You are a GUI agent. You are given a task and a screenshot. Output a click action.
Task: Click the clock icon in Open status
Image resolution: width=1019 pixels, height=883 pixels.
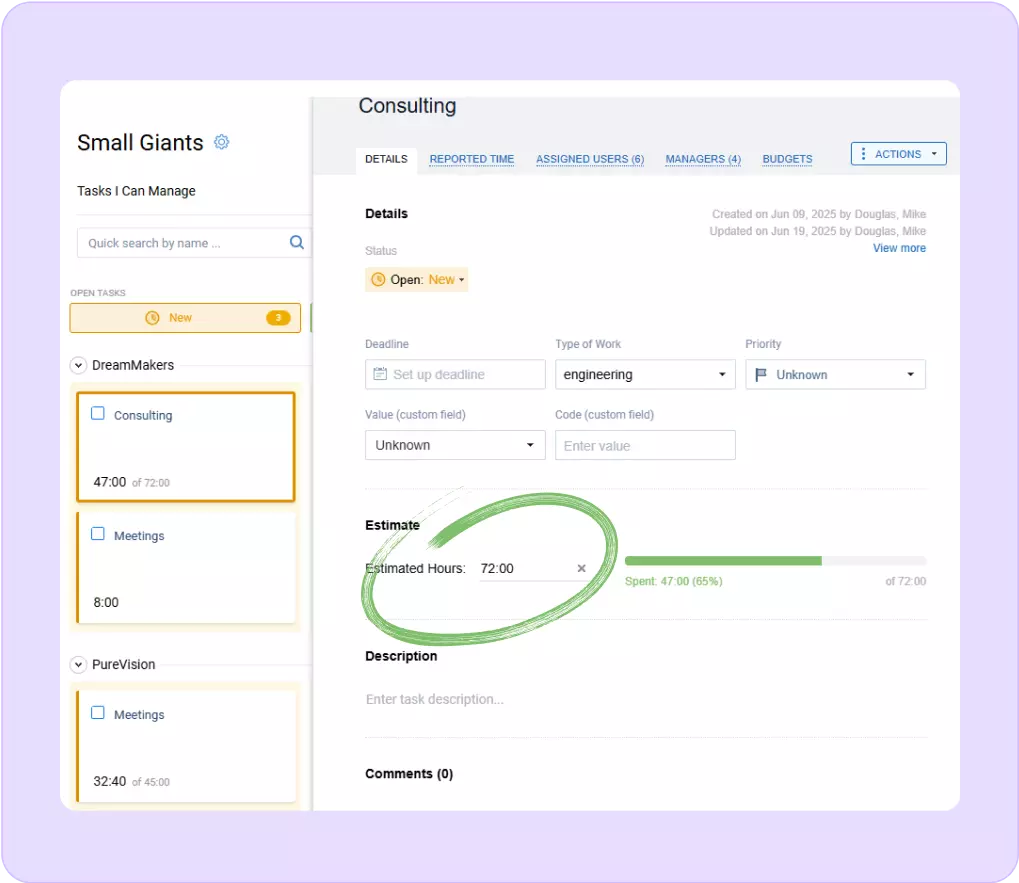378,280
